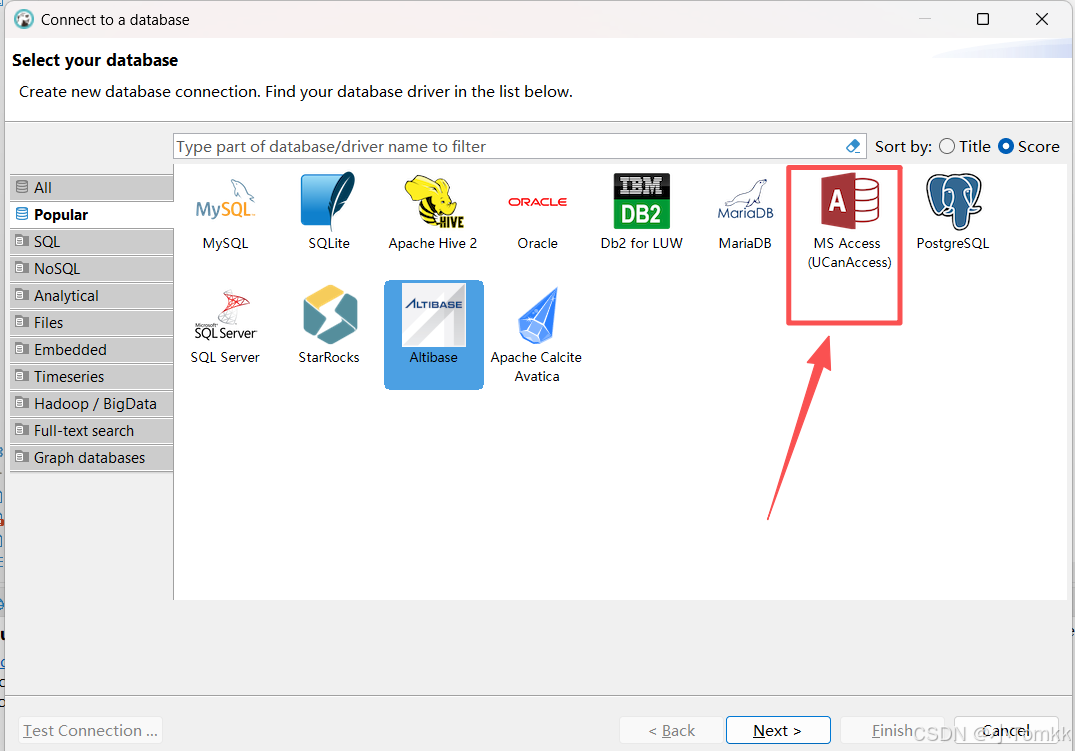Select the Oracle database driver
This screenshot has height=751, width=1075.
tap(538, 202)
